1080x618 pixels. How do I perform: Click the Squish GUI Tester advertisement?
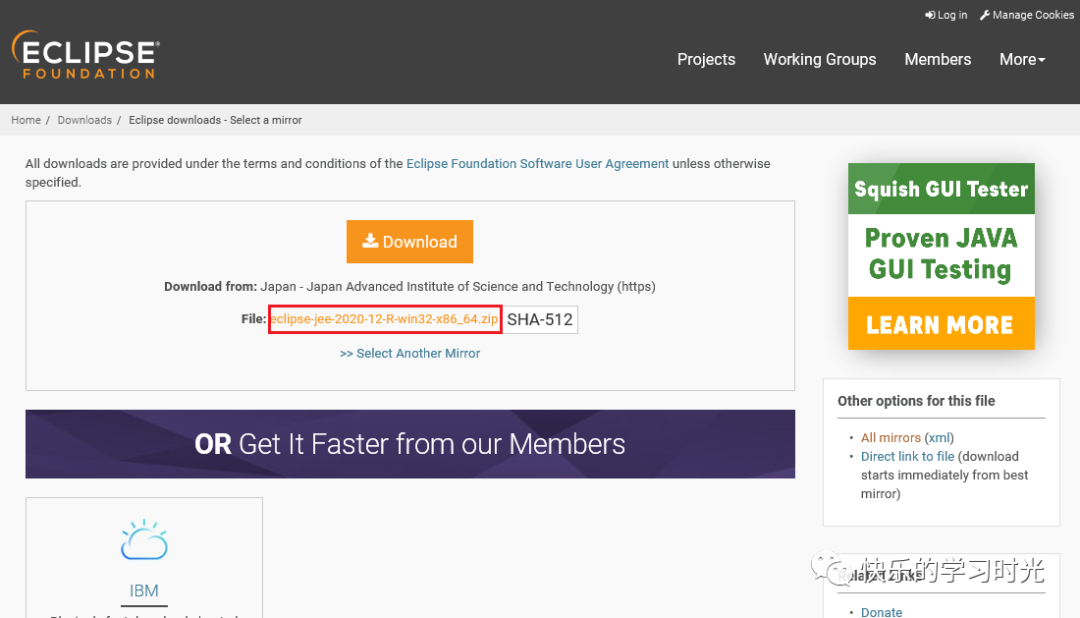tap(941, 256)
